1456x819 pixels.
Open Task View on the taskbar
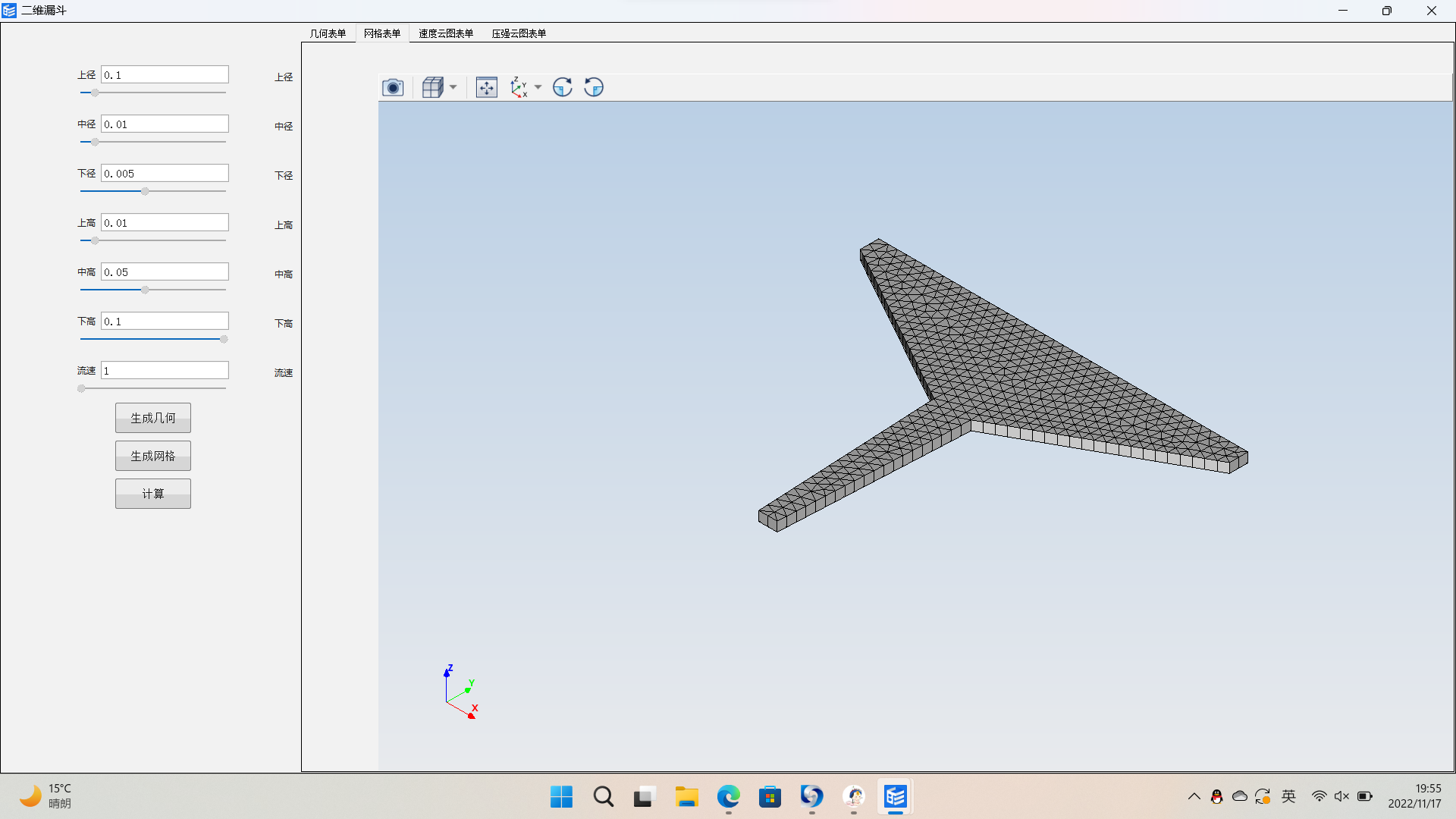point(644,797)
